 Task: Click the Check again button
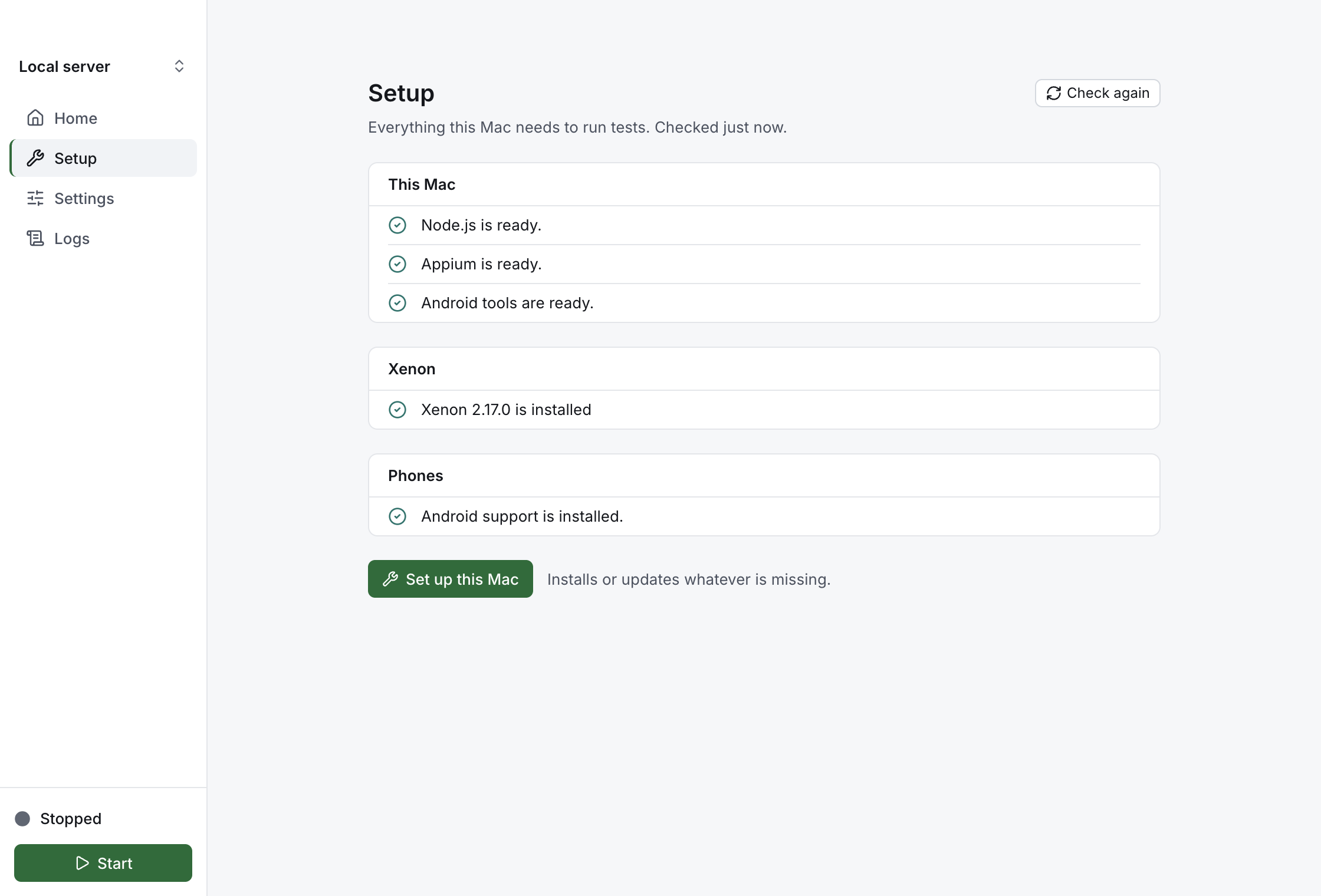click(x=1097, y=93)
